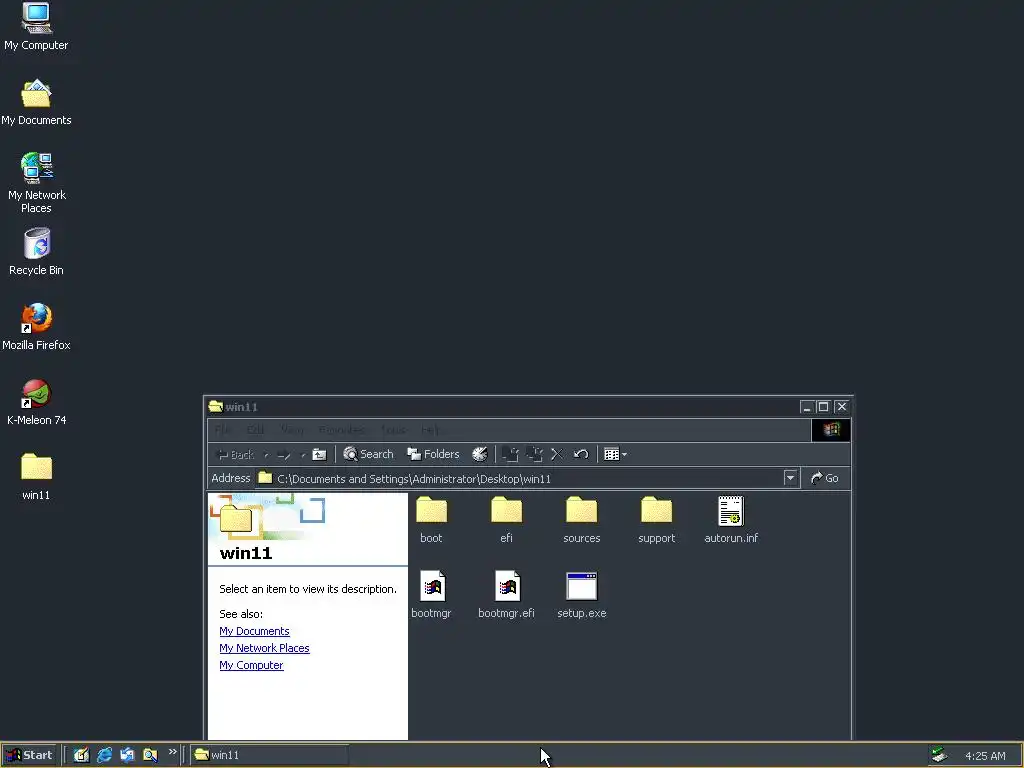This screenshot has width=1024, height=768.
Task: Open the boot folder
Action: 431,519
